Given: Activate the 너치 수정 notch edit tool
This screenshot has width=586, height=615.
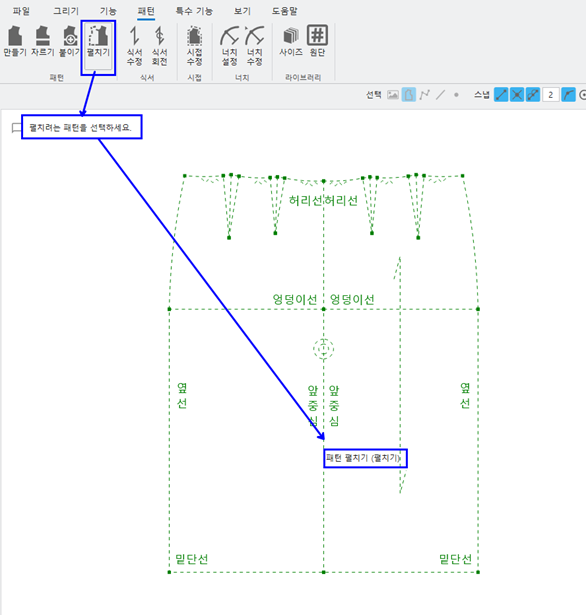Looking at the screenshot, I should tap(255, 46).
